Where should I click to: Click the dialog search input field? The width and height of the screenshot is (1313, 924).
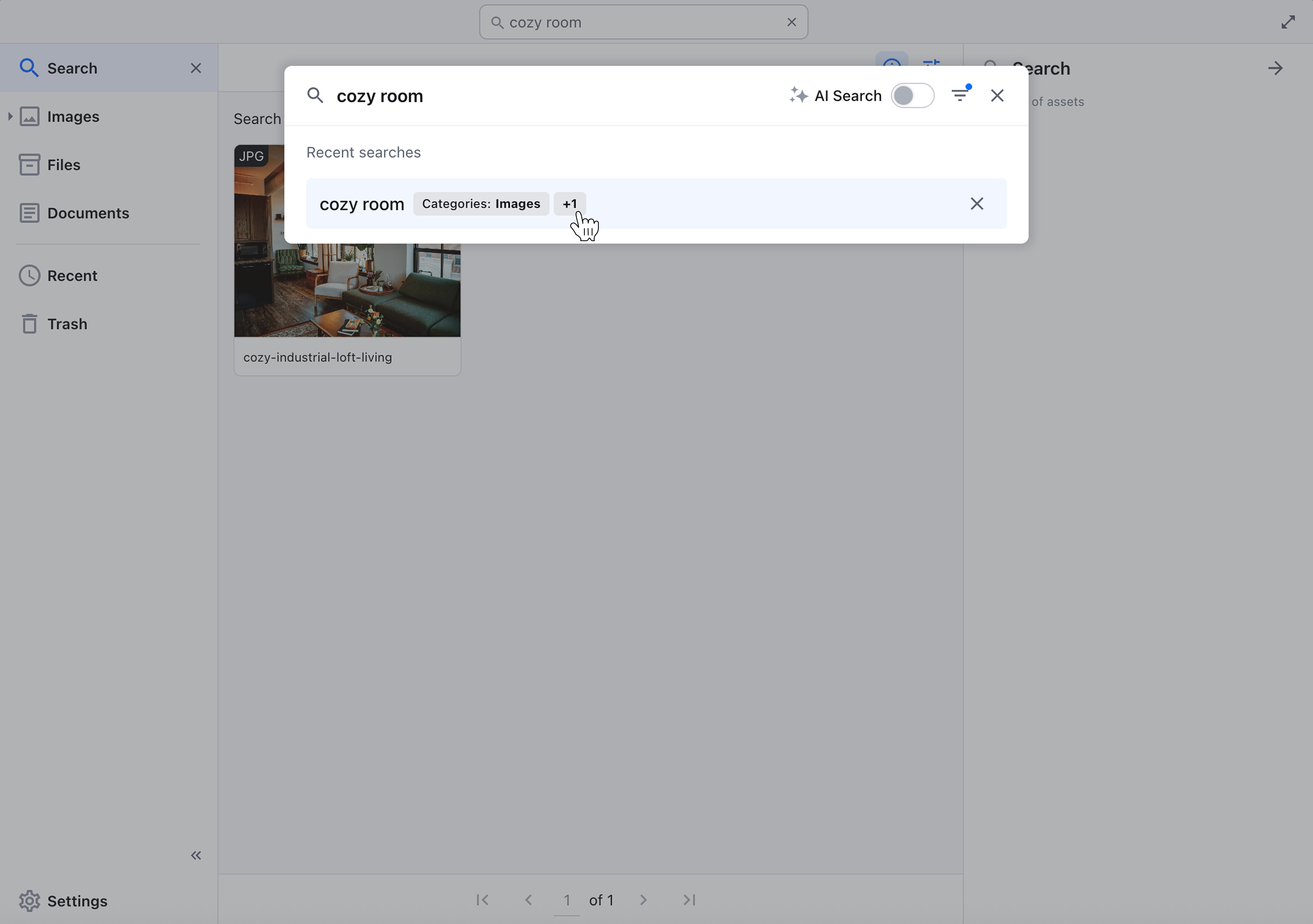pyautogui.click(x=549, y=95)
